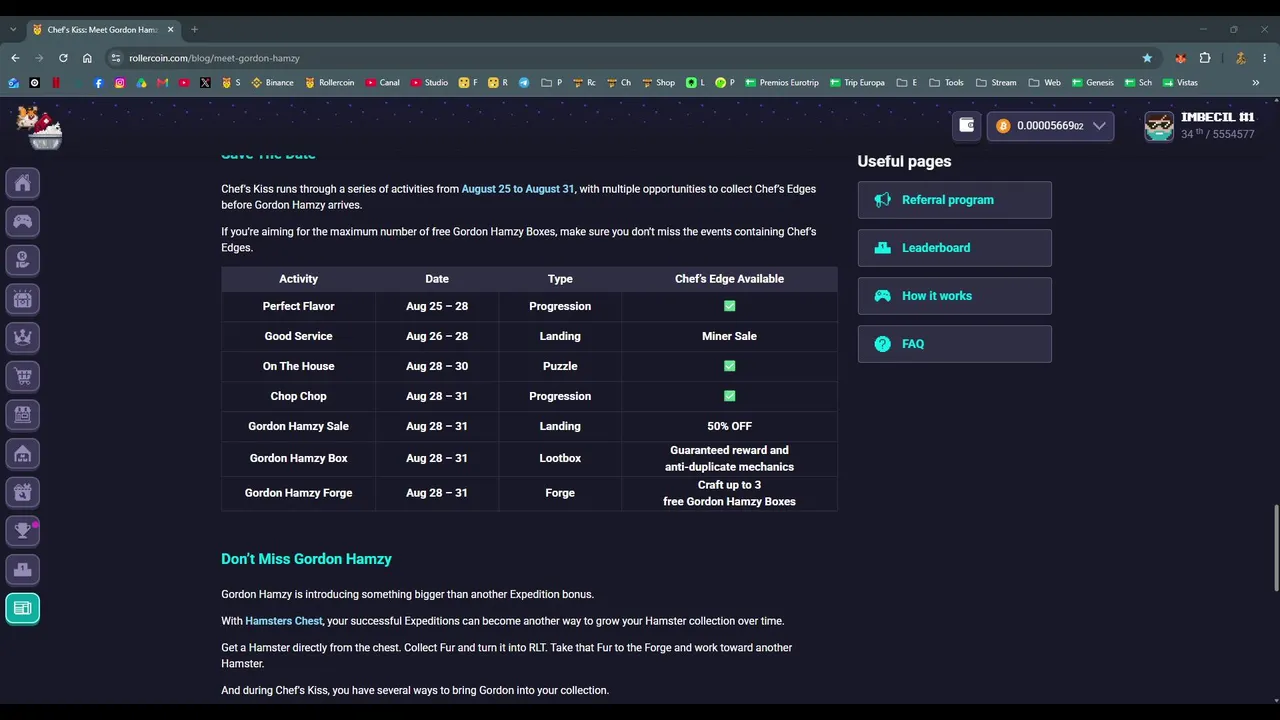The width and height of the screenshot is (1280, 720).
Task: Open the Referral program page
Action: click(954, 200)
